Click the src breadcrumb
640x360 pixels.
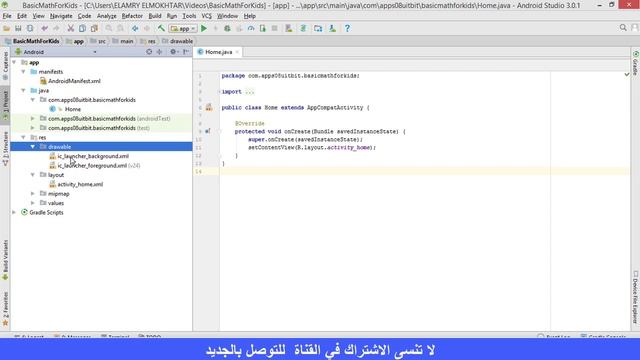tap(101, 41)
